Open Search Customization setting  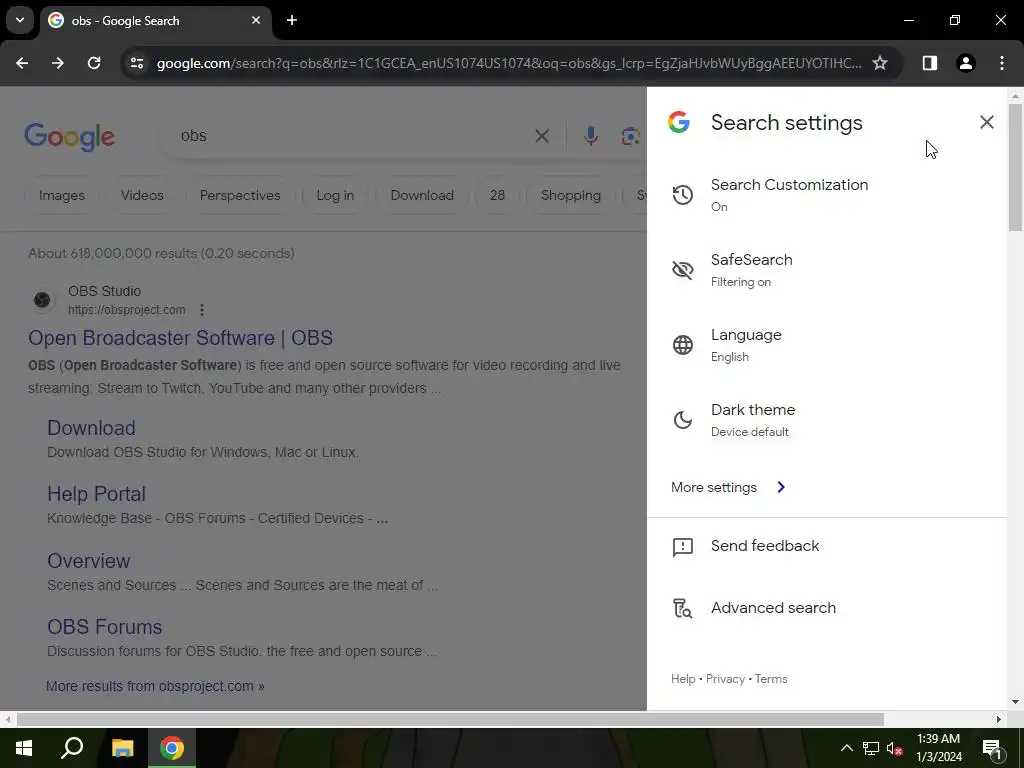coord(827,195)
